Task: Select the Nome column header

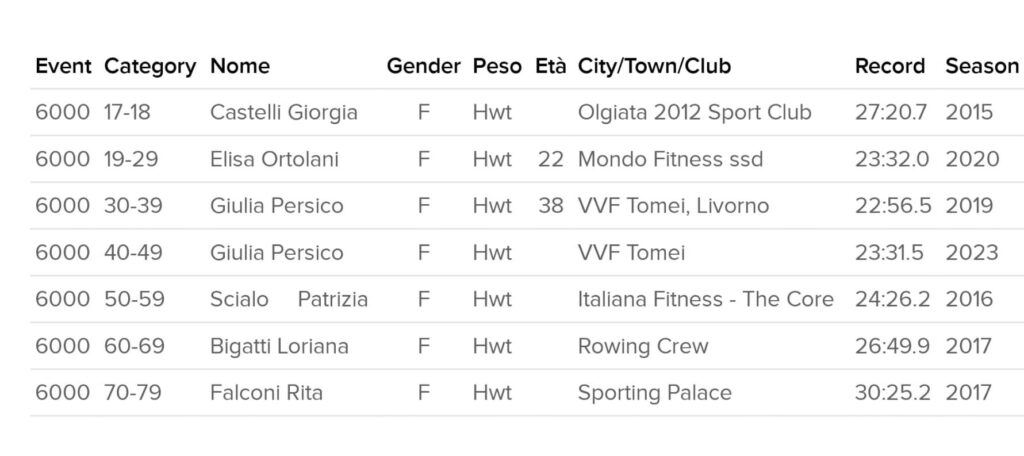Action: pos(240,67)
